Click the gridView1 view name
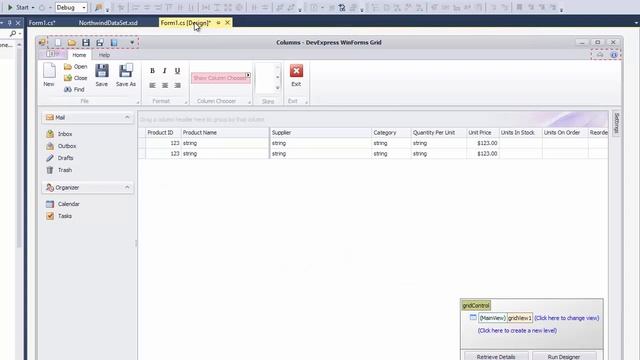This screenshot has height=360, width=640. (520, 318)
